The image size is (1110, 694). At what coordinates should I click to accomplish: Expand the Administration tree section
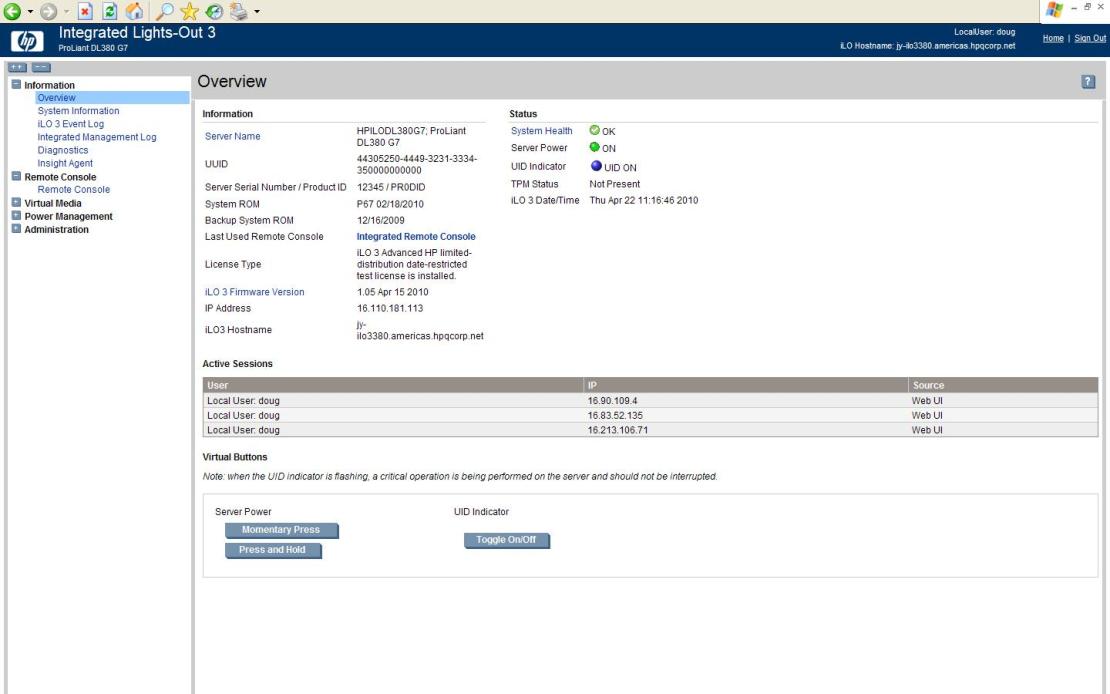pyautogui.click(x=16, y=229)
